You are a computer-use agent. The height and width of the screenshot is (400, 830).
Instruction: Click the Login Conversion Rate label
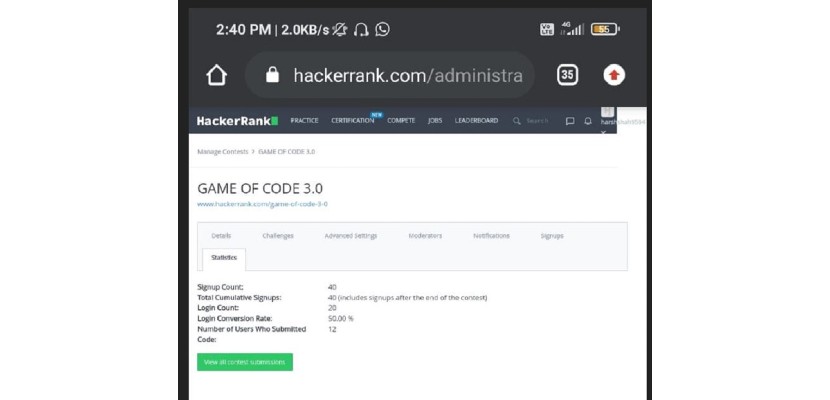(234, 319)
